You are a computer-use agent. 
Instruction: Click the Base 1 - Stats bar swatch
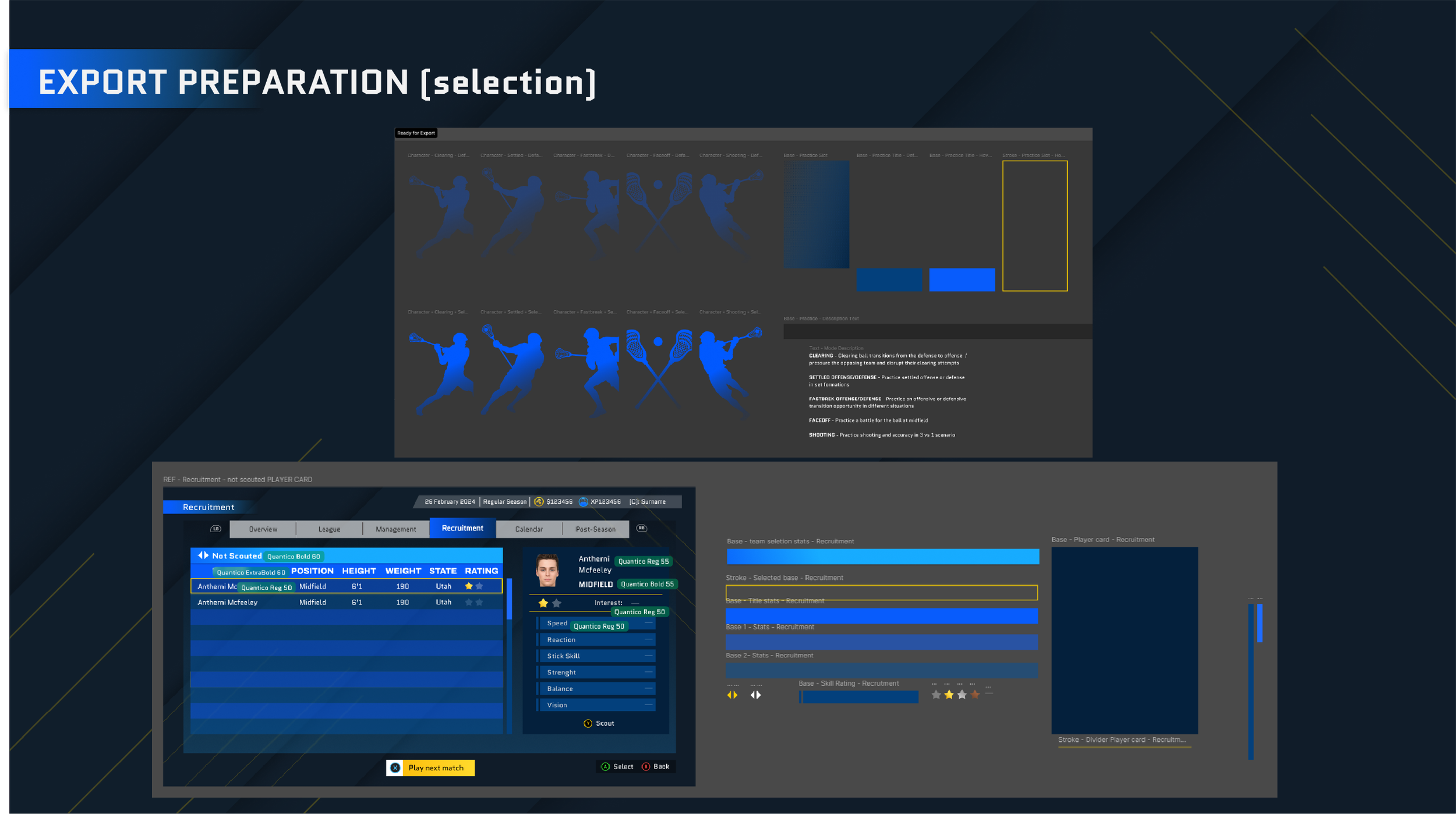point(882,642)
